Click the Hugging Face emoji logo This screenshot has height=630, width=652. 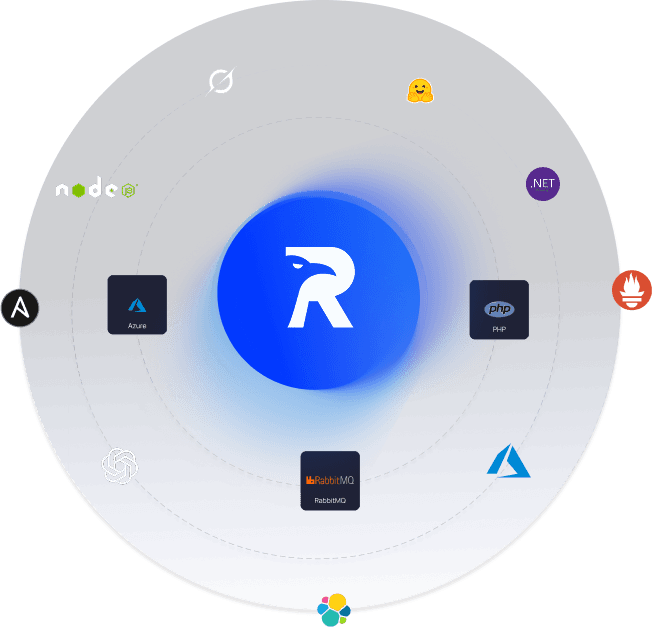pyautogui.click(x=420, y=91)
